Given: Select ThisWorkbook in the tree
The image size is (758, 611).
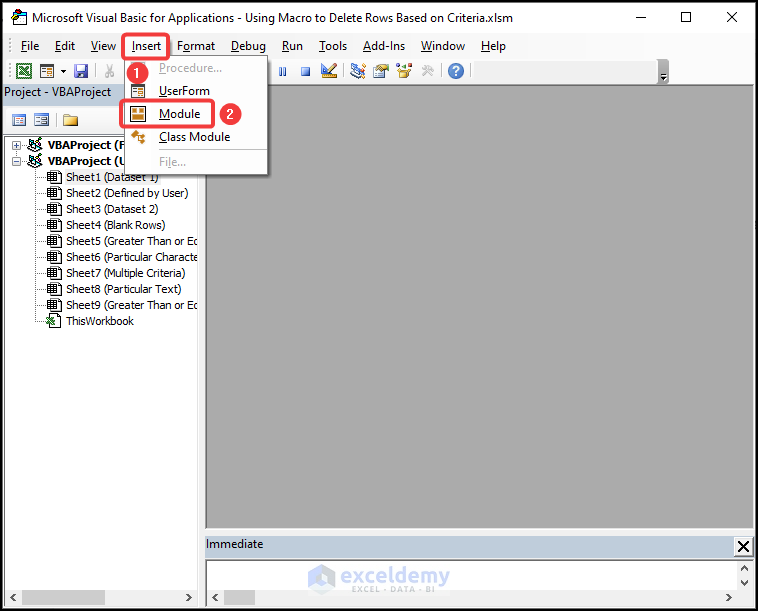Looking at the screenshot, I should pos(100,321).
